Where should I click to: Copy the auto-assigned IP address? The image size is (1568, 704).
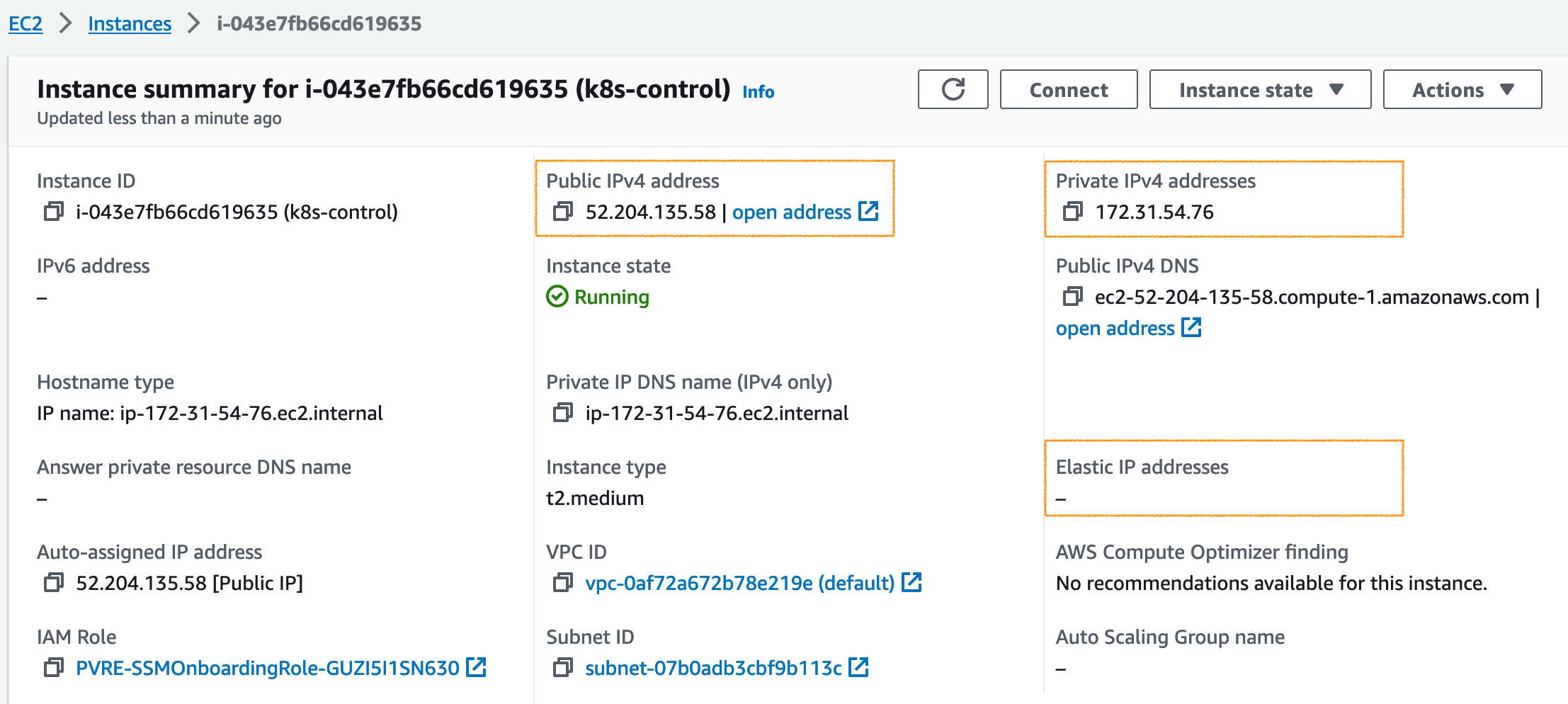[53, 583]
